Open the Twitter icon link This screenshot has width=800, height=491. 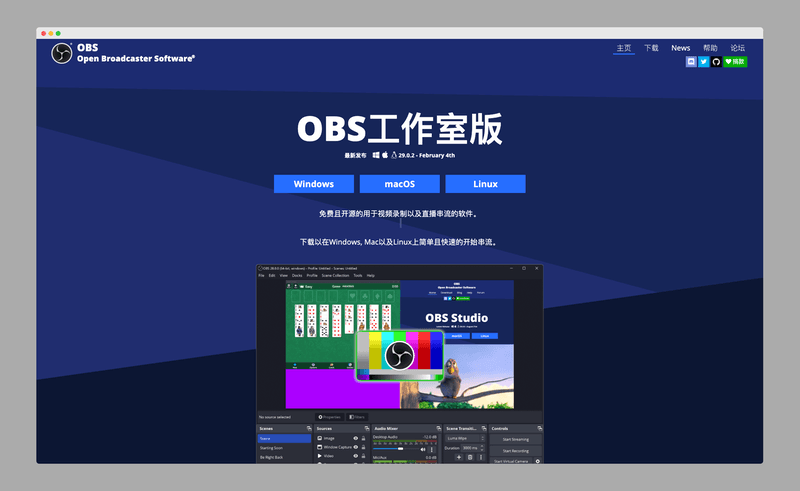(704, 62)
